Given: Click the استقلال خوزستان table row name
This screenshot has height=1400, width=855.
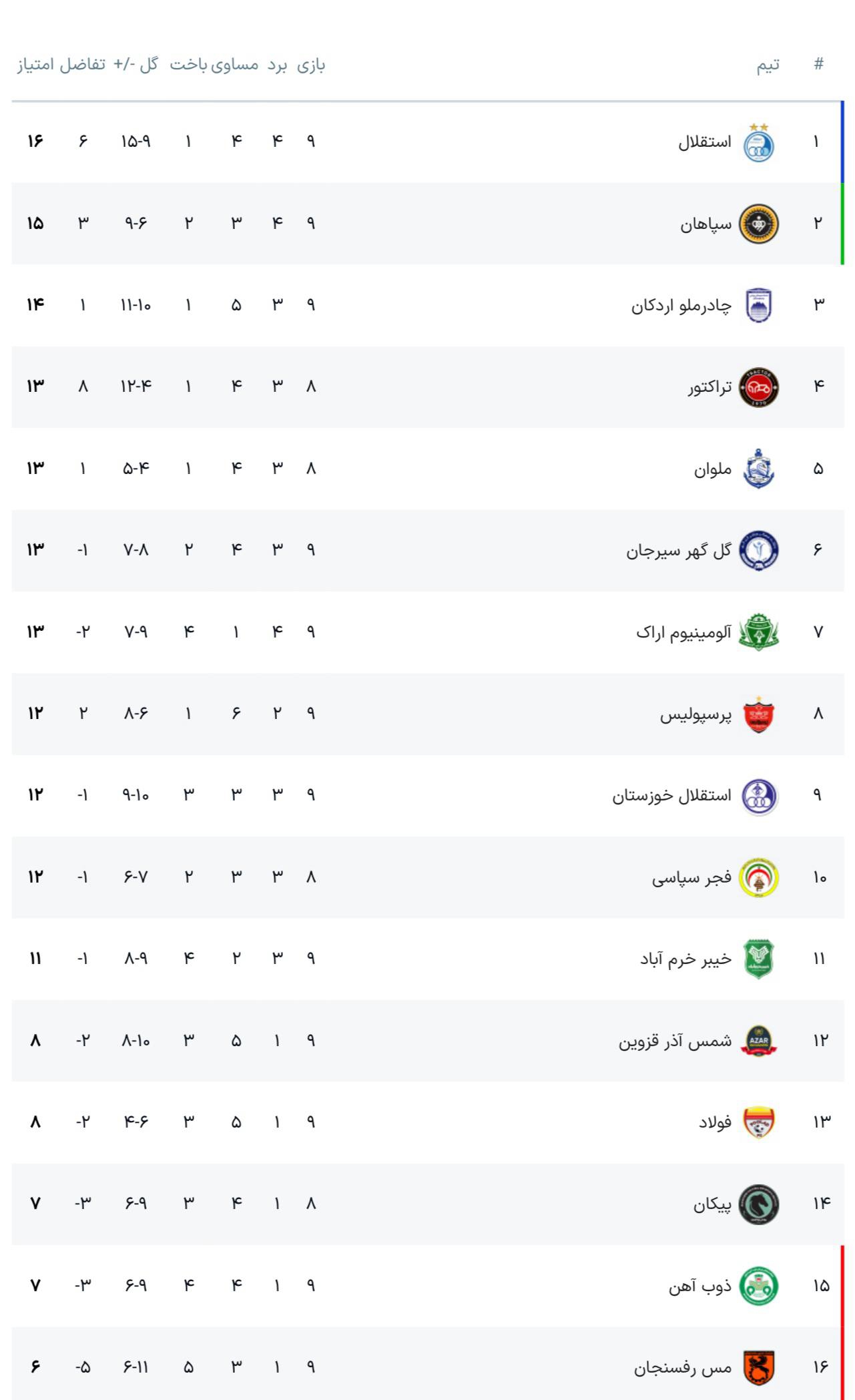Looking at the screenshot, I should tap(672, 796).
